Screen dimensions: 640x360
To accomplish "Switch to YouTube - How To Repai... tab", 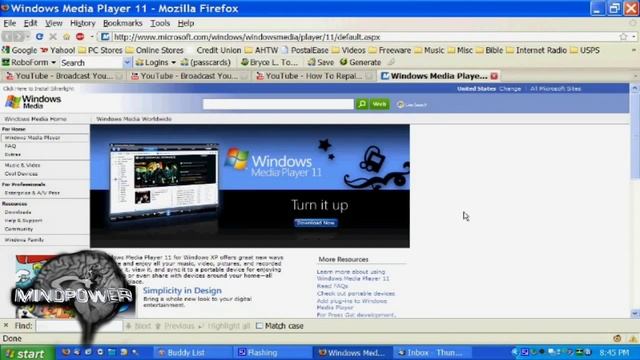I will click(313, 76).
